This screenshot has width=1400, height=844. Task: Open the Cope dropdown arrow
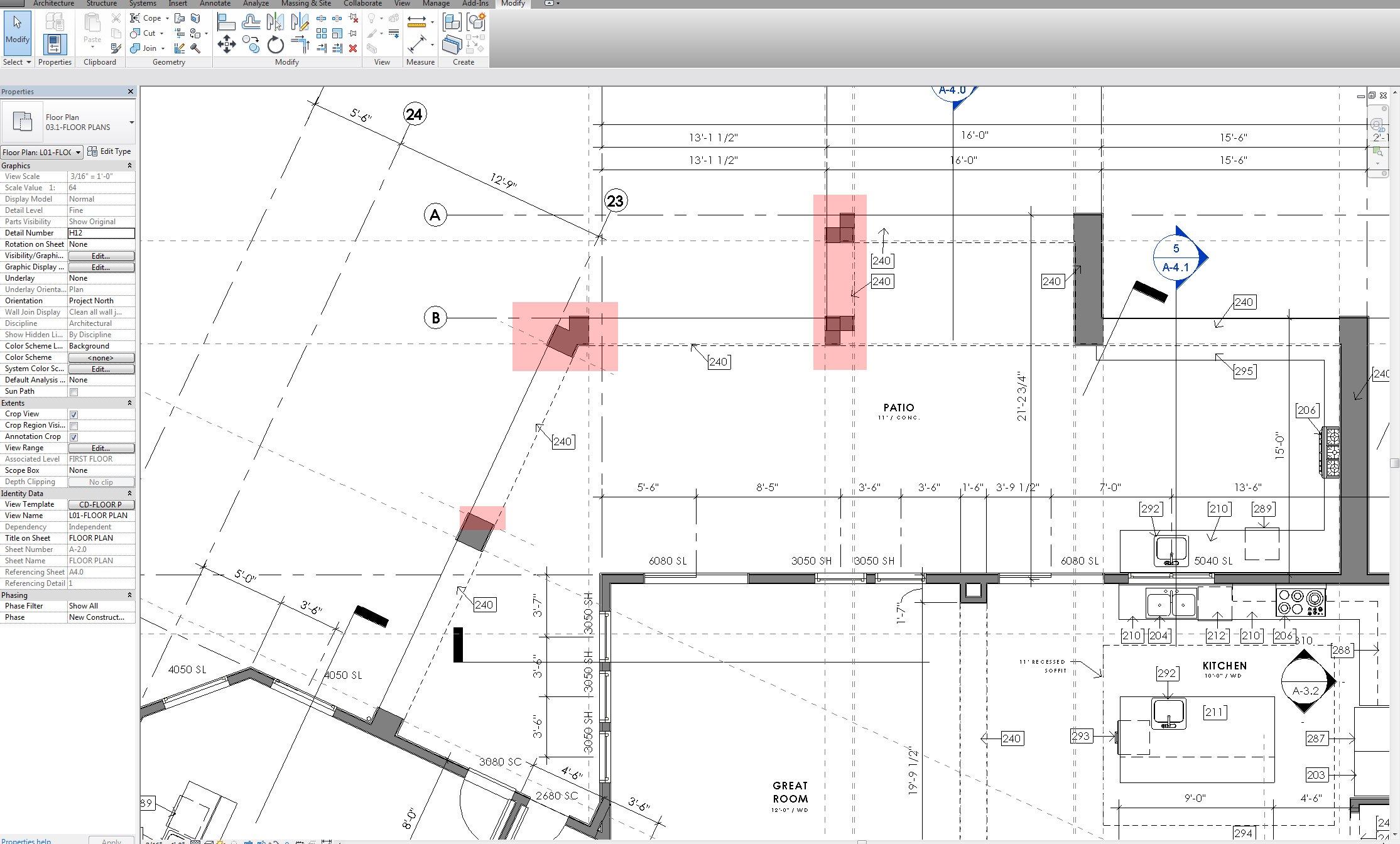point(167,18)
